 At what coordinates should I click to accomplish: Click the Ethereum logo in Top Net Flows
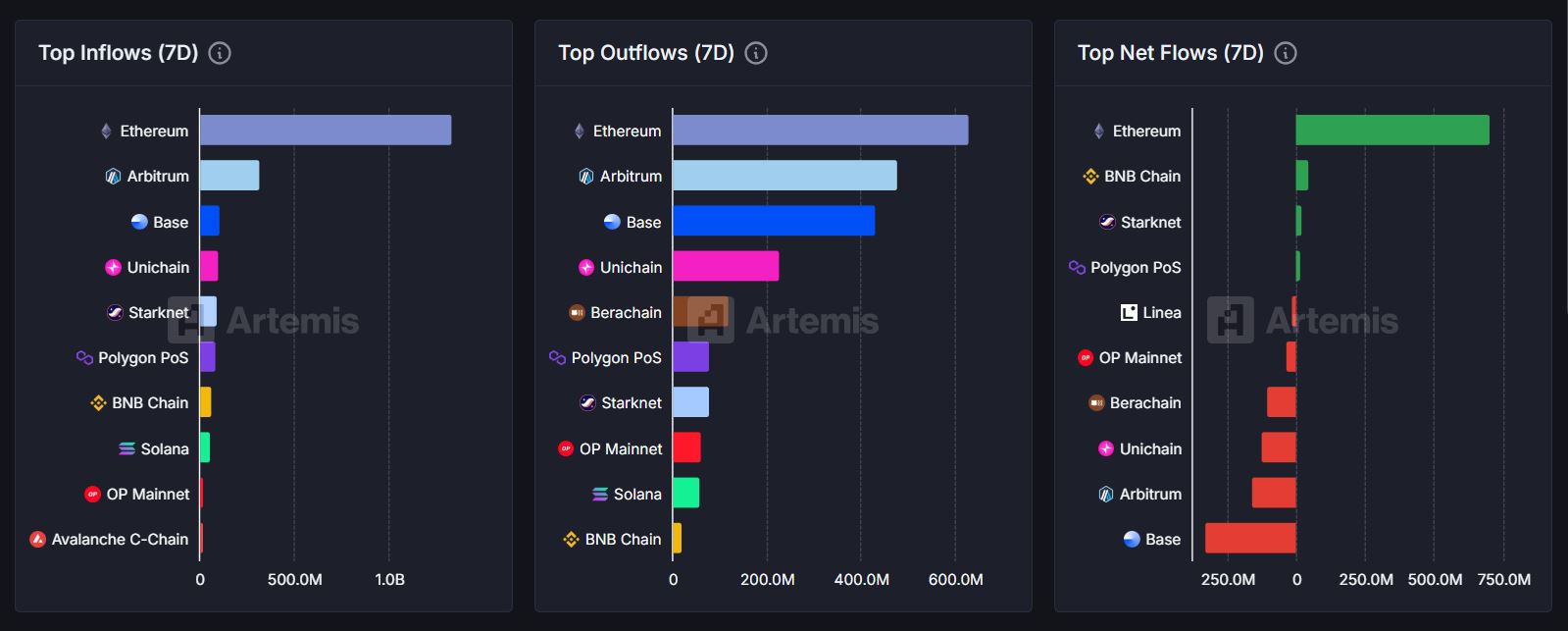point(1098,131)
